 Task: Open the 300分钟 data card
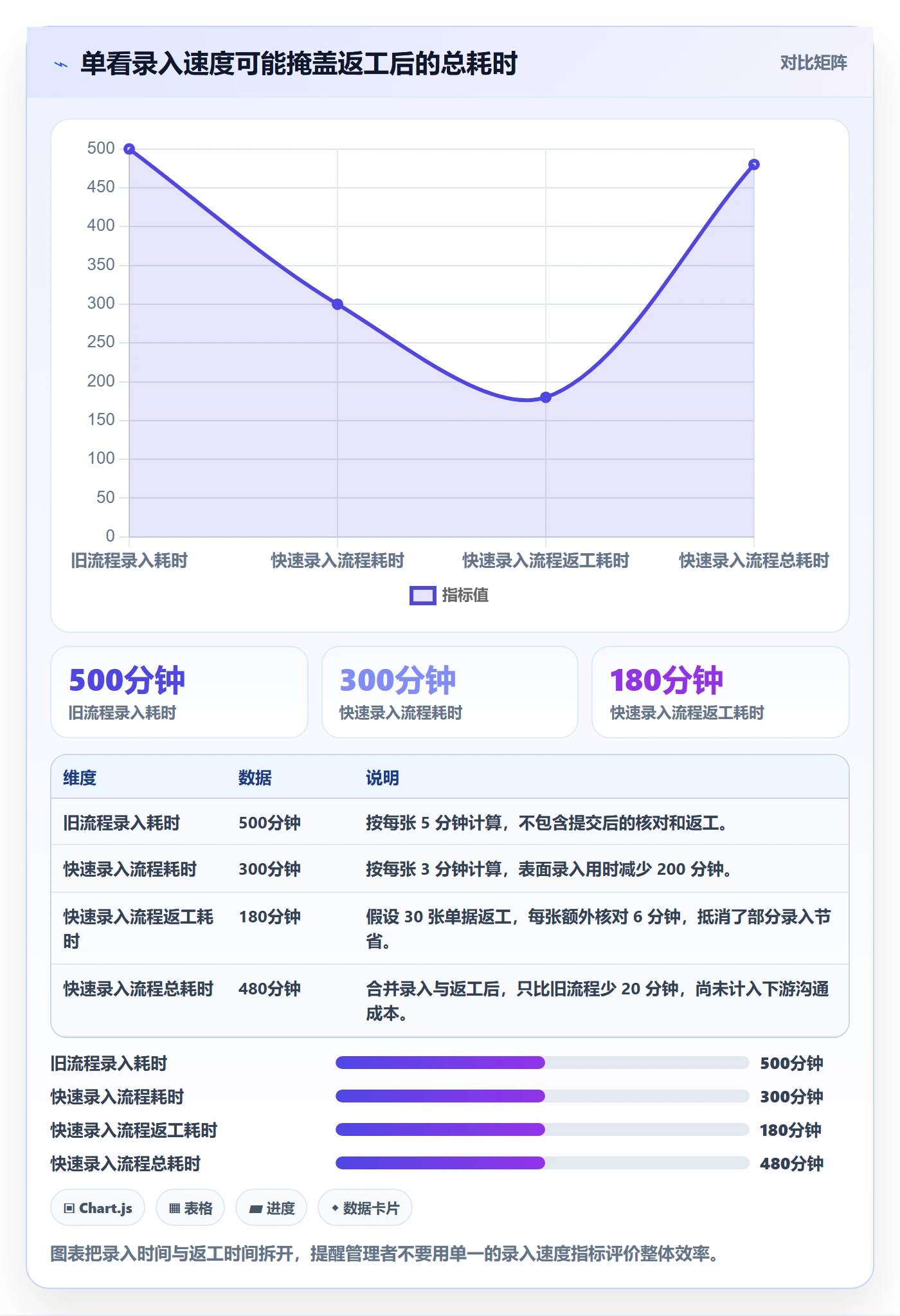click(x=450, y=692)
